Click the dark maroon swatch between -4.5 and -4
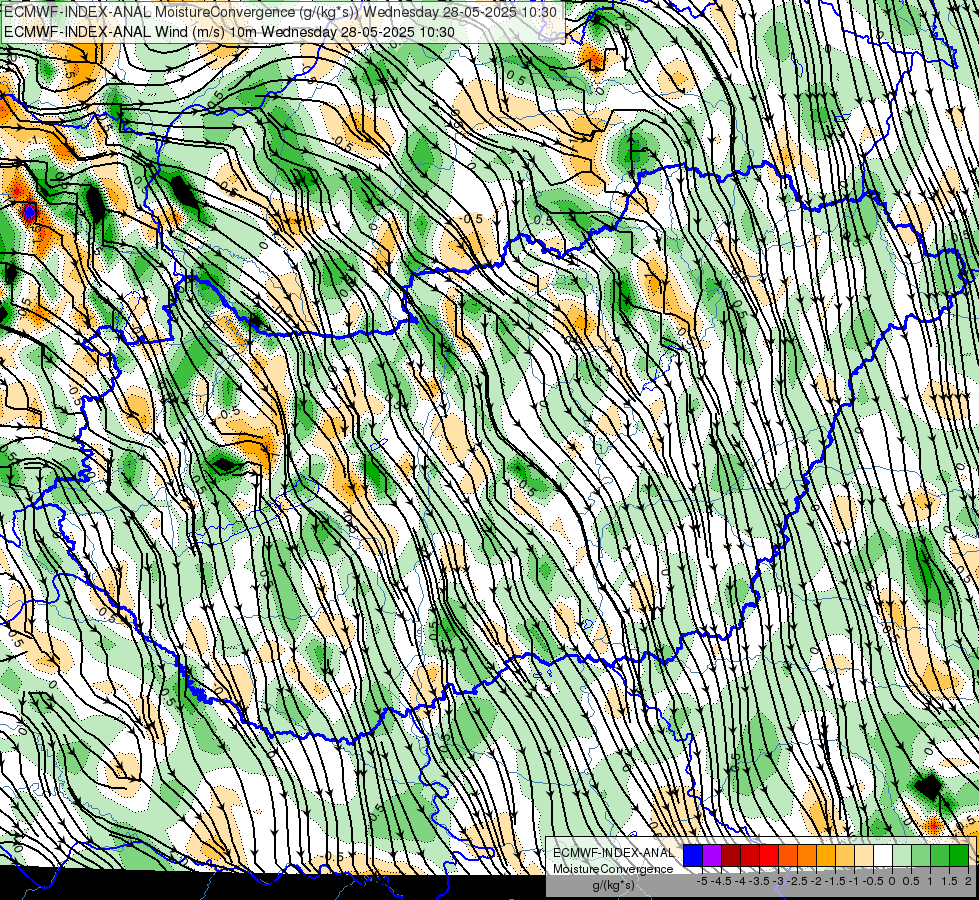Viewport: 979px width, 900px height. click(x=731, y=855)
